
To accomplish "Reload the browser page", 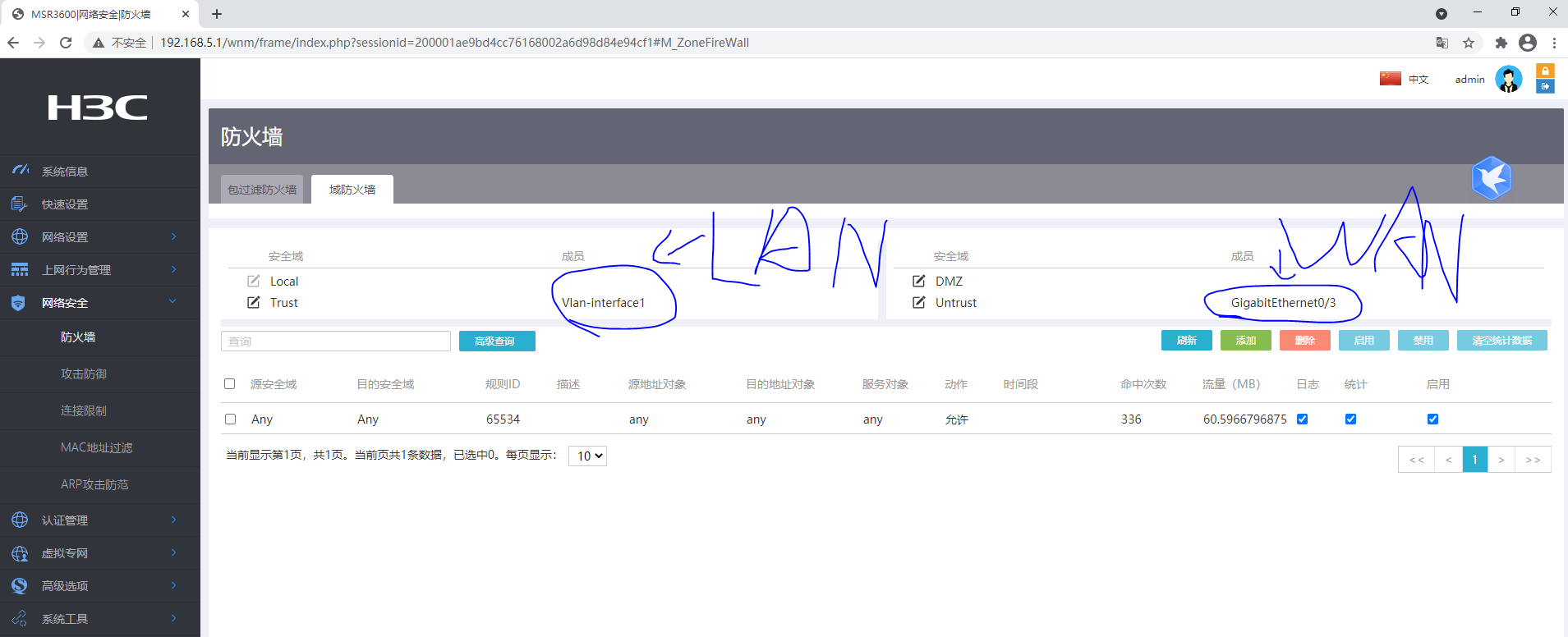I will 66,43.
